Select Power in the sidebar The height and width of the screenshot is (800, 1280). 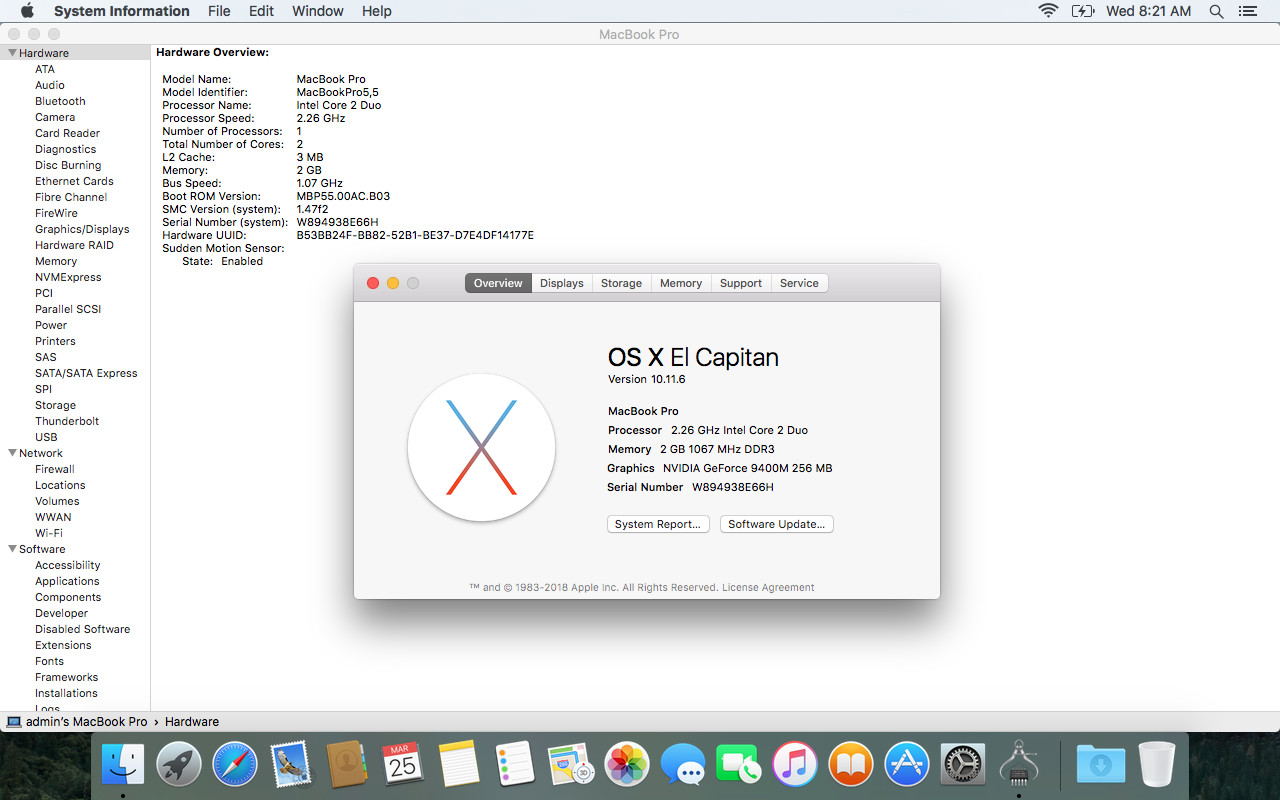coord(51,325)
